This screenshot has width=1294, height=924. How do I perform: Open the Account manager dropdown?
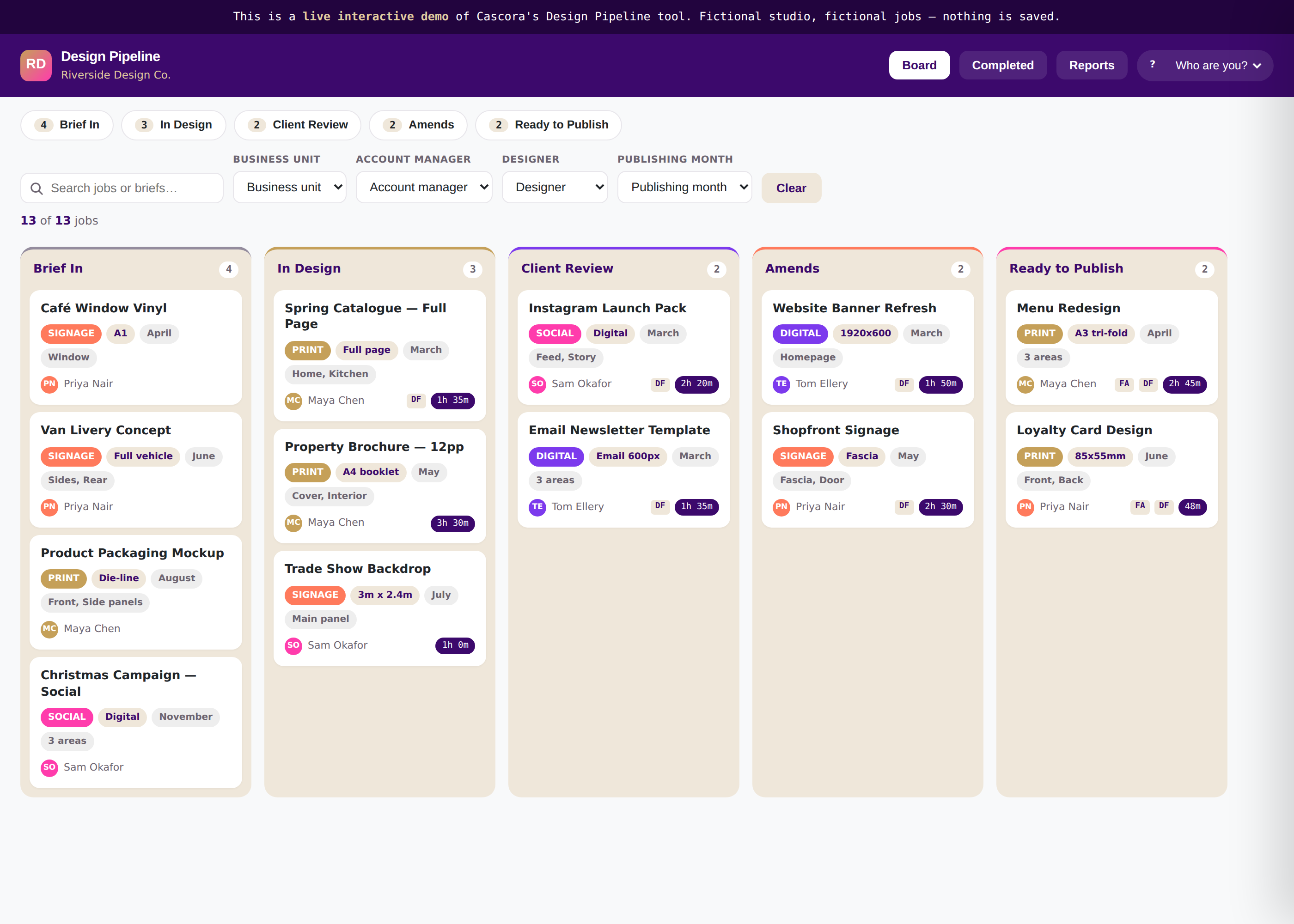(424, 187)
